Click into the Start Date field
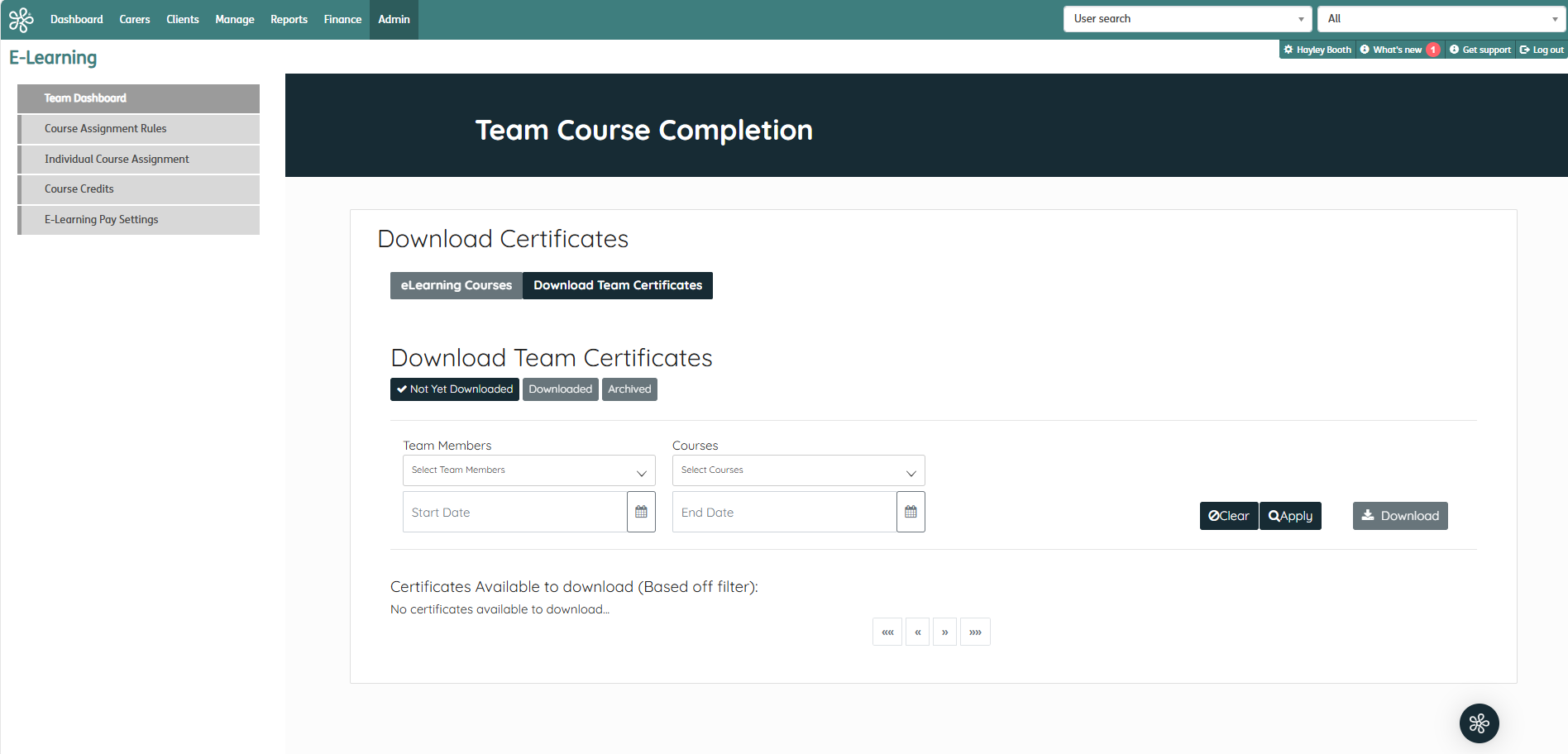Image resolution: width=1568 pixels, height=754 pixels. [x=514, y=513]
